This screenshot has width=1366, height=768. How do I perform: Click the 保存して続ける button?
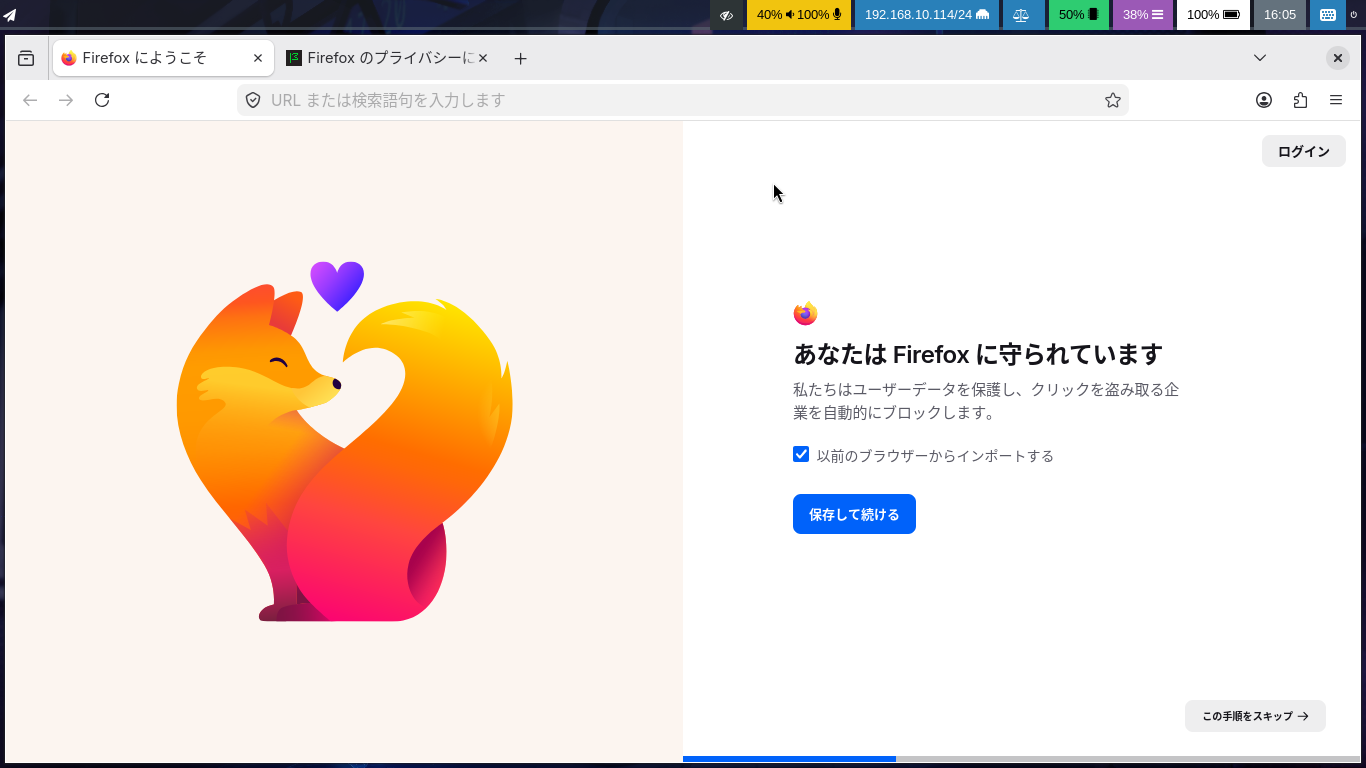pos(854,514)
